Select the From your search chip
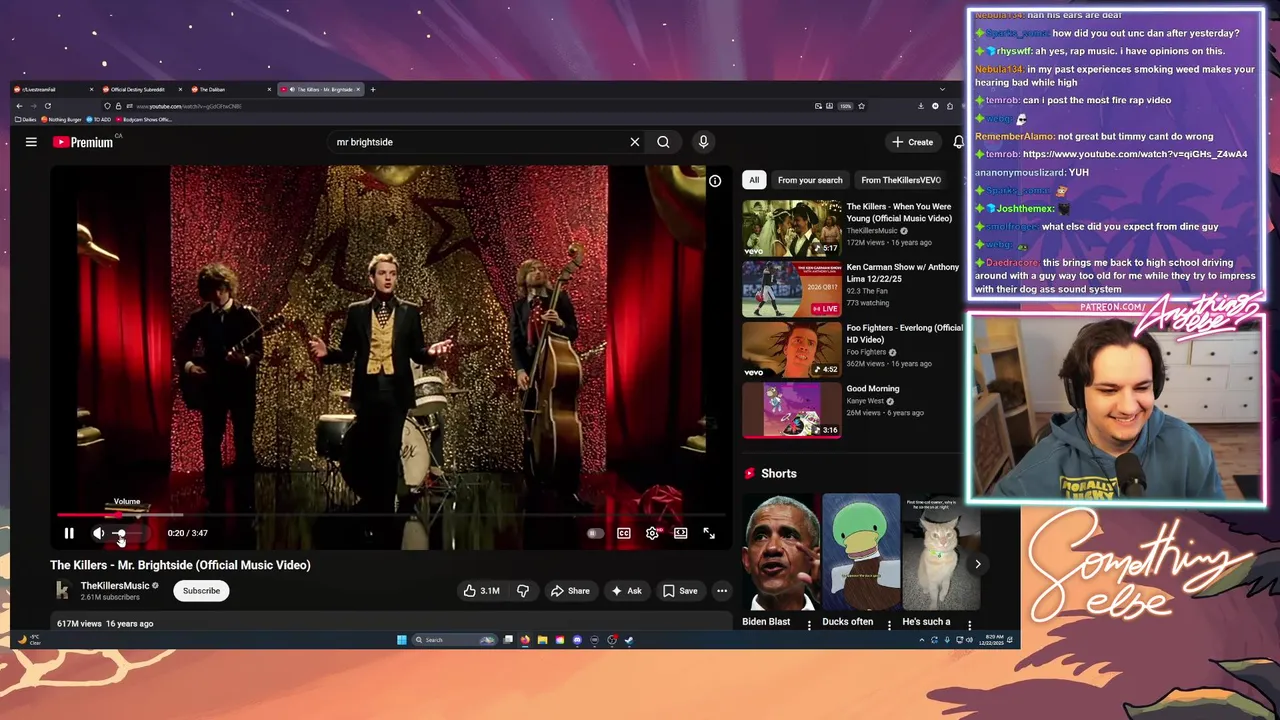This screenshot has height=720, width=1280. pyautogui.click(x=810, y=180)
